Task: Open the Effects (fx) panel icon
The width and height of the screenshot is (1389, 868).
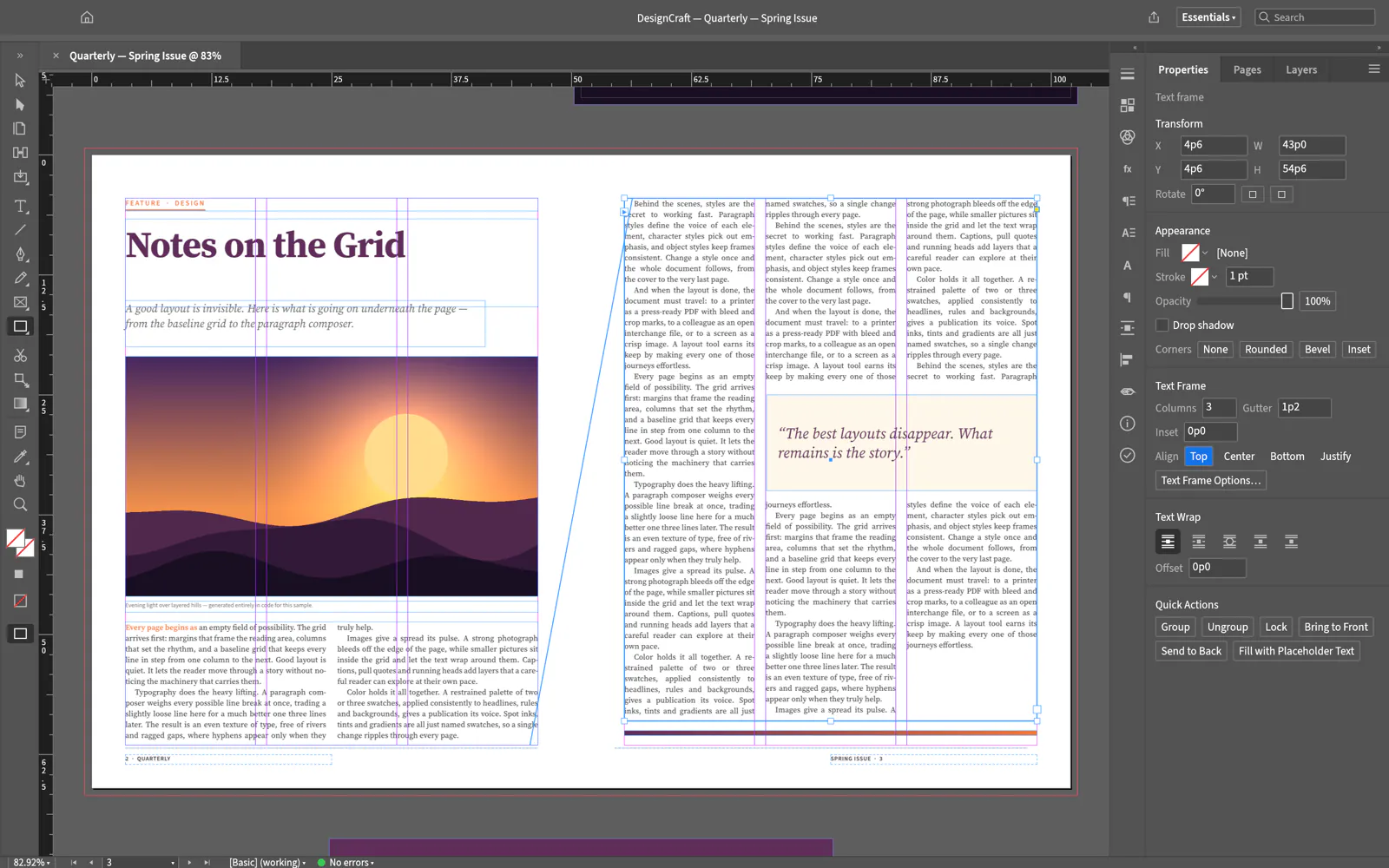Action: pos(1128,169)
